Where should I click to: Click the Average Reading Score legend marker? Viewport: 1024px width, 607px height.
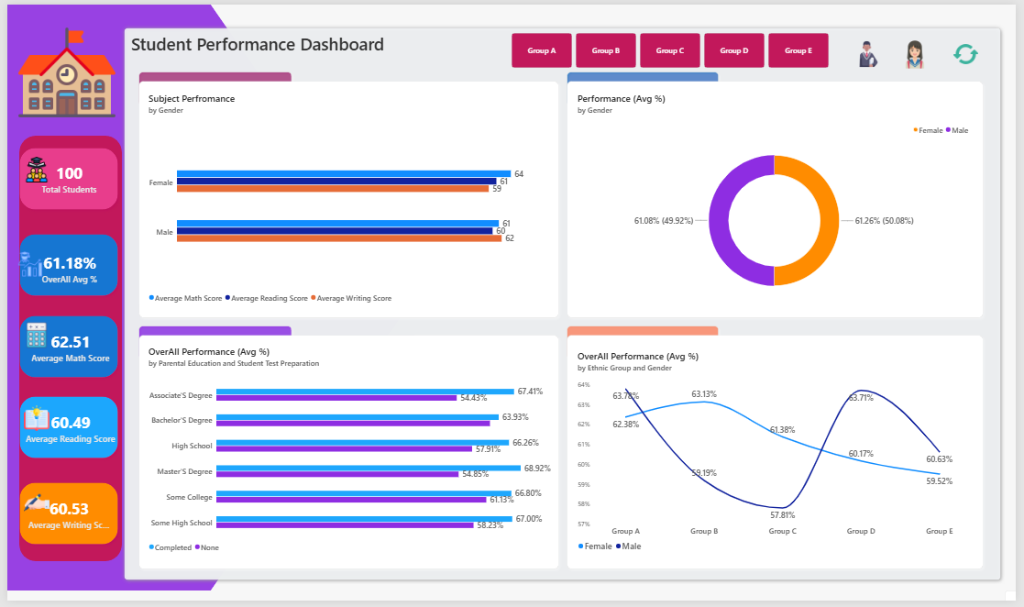click(227, 298)
